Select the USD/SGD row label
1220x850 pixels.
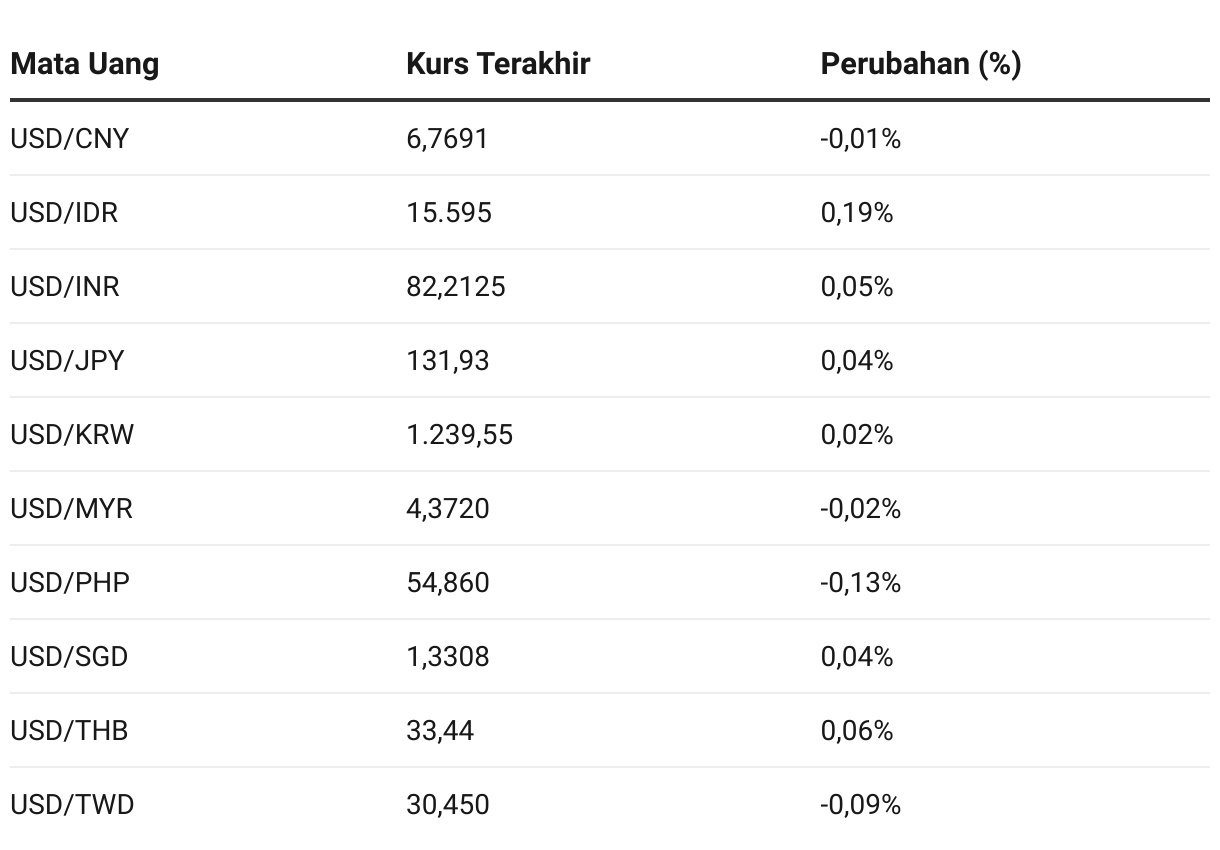(69, 657)
